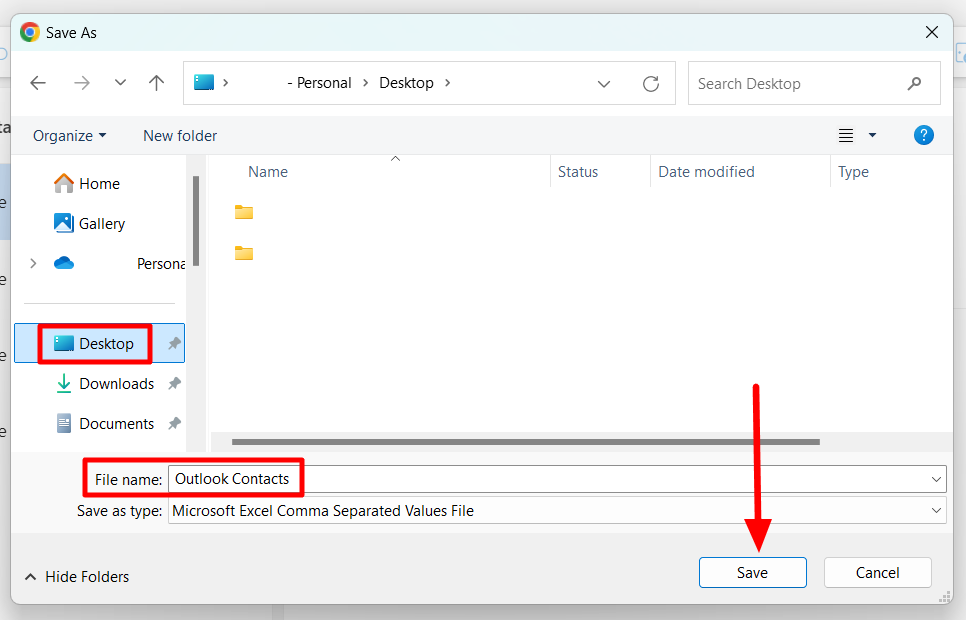Focus the Search Desktop field
966x620 pixels.
click(x=814, y=83)
